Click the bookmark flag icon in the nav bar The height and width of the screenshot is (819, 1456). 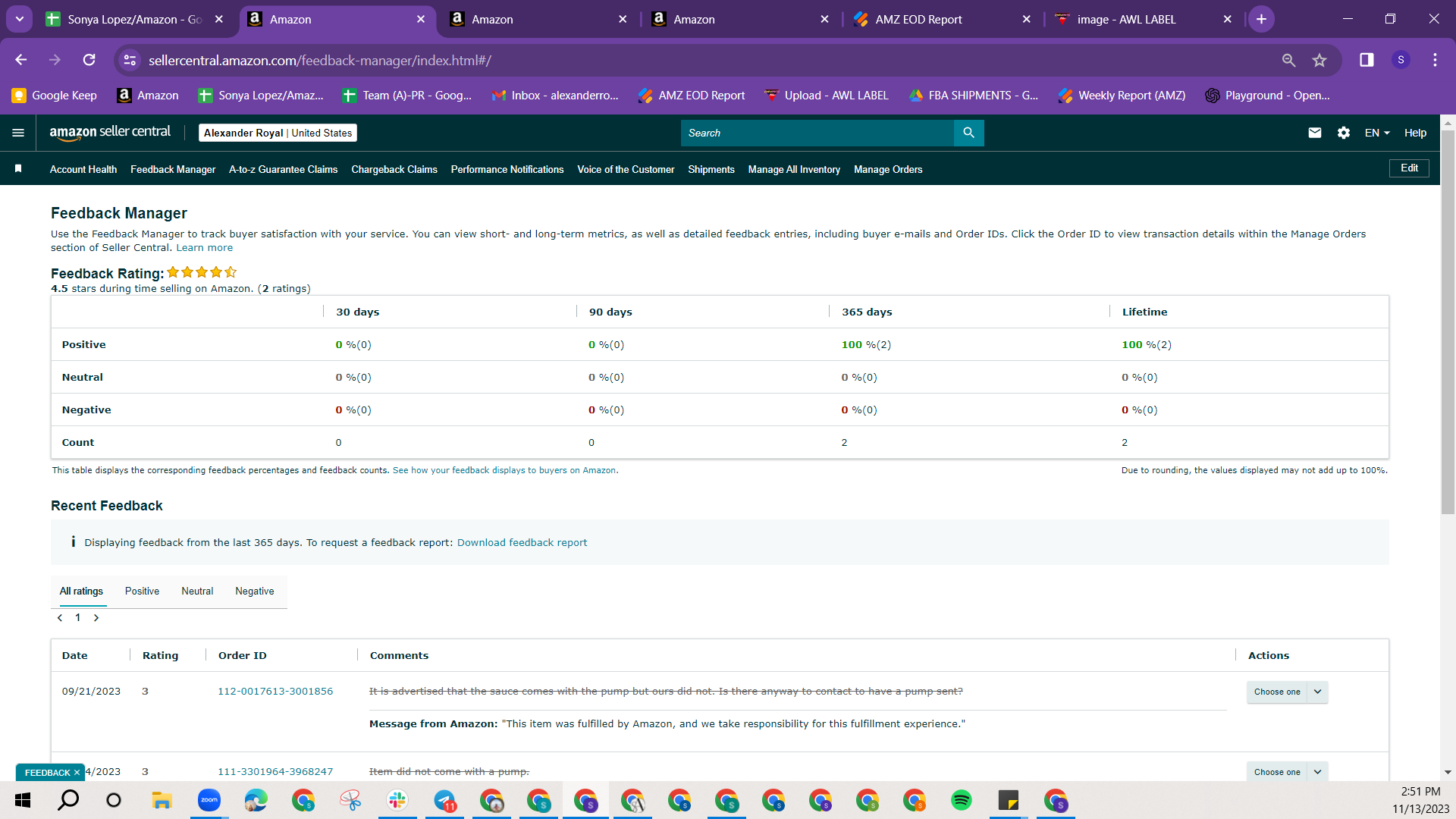[18, 168]
